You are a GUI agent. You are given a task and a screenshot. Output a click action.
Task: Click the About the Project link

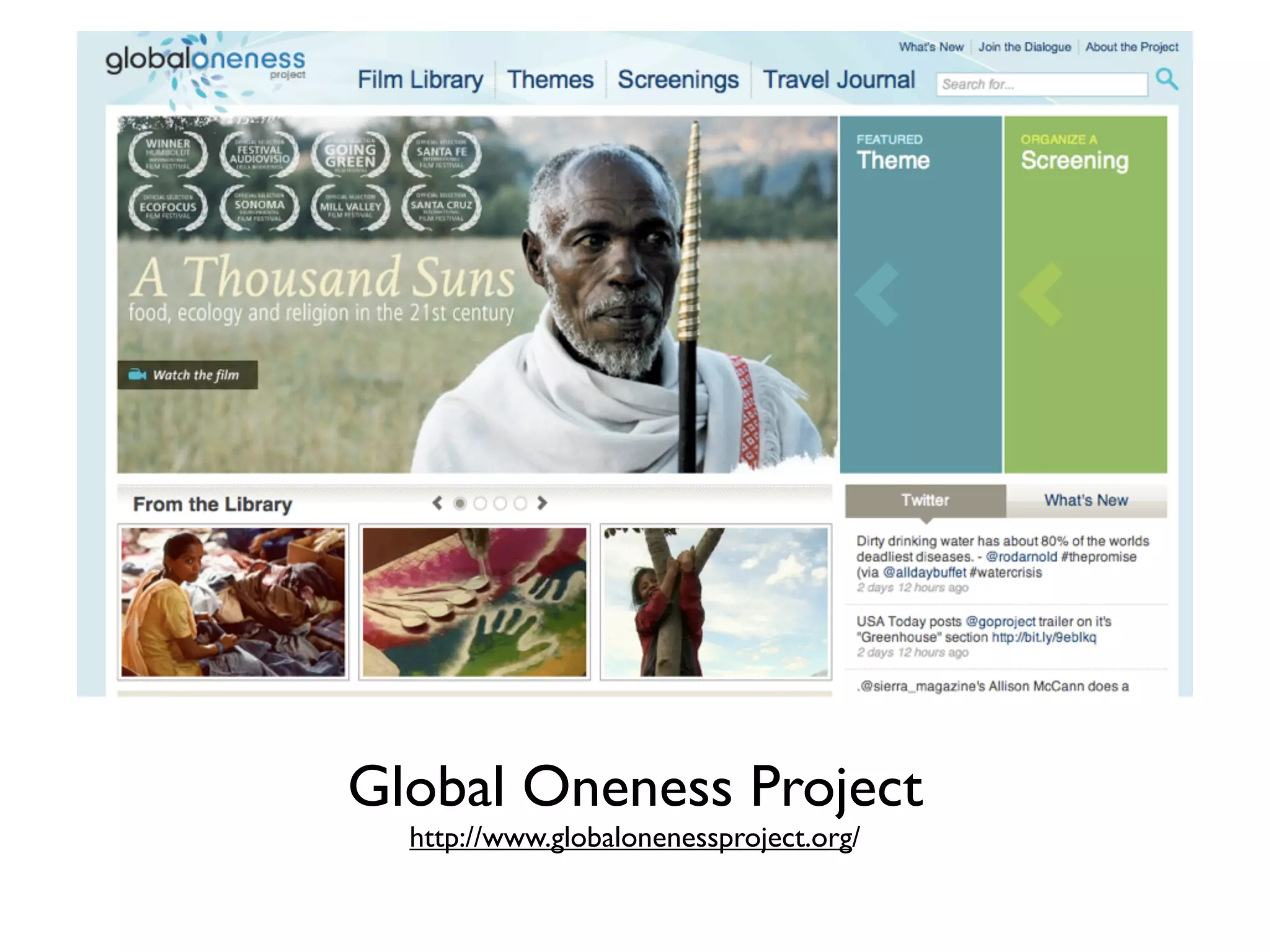[1132, 47]
